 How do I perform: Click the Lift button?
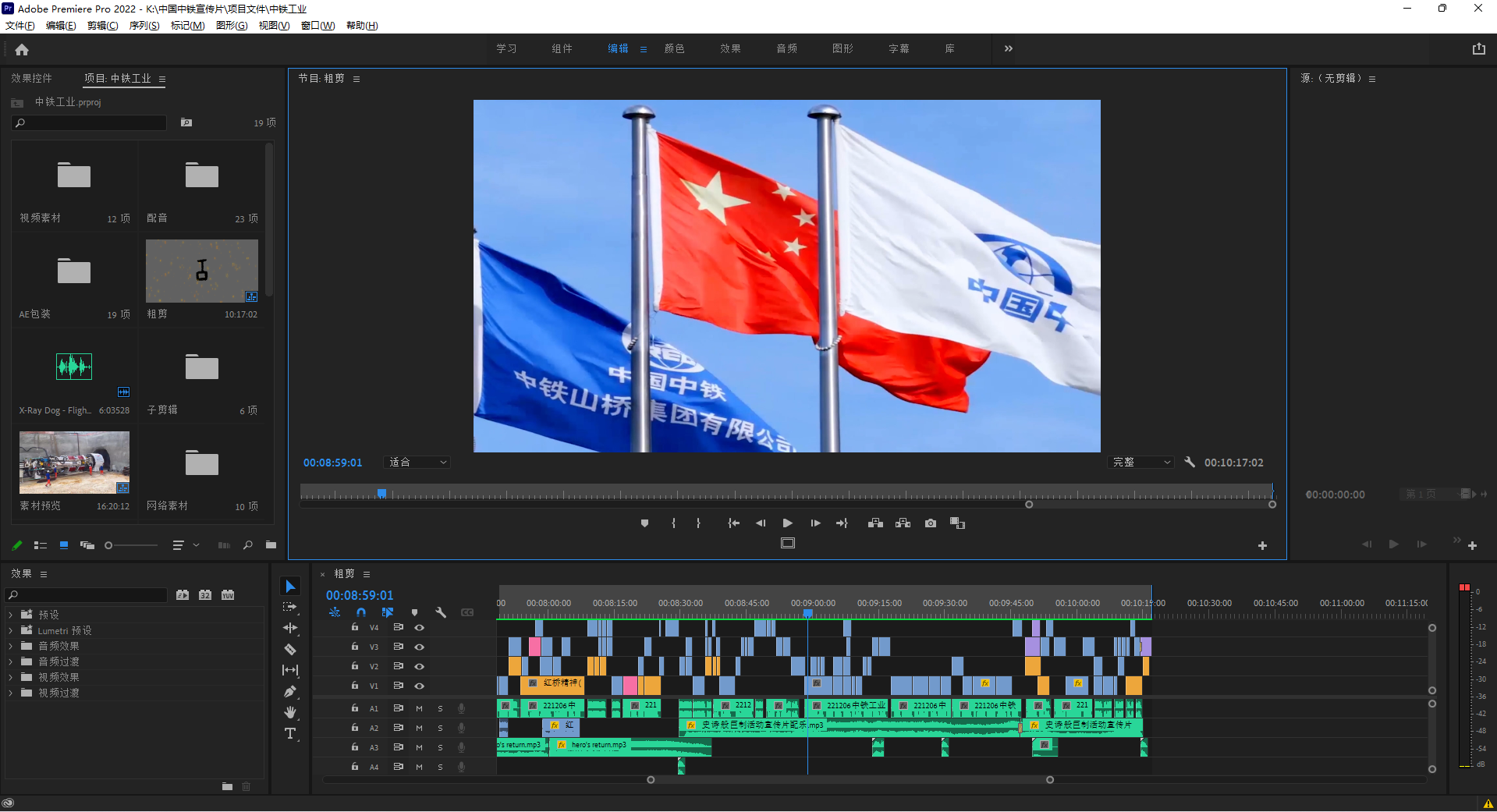(875, 523)
